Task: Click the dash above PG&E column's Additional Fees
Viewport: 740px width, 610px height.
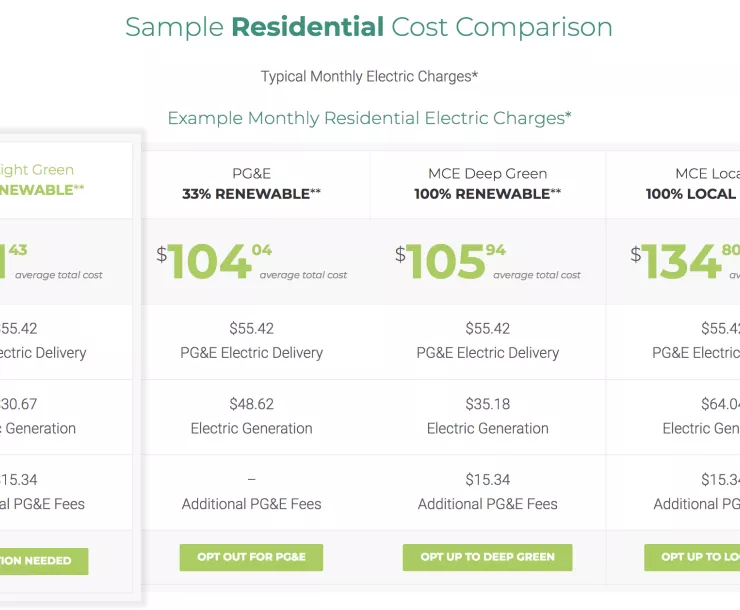Action: pos(251,480)
